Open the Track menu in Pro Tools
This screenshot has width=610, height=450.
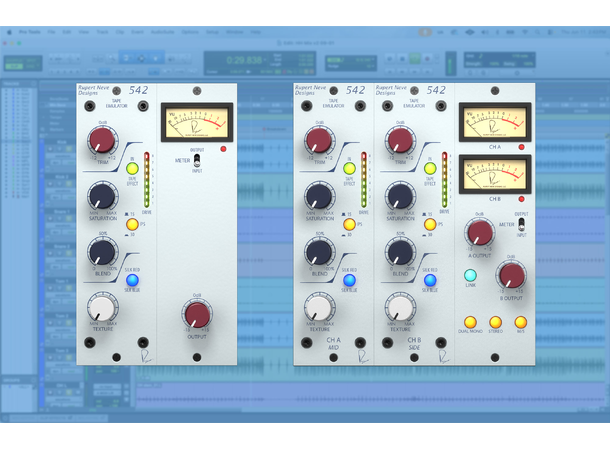102,32
